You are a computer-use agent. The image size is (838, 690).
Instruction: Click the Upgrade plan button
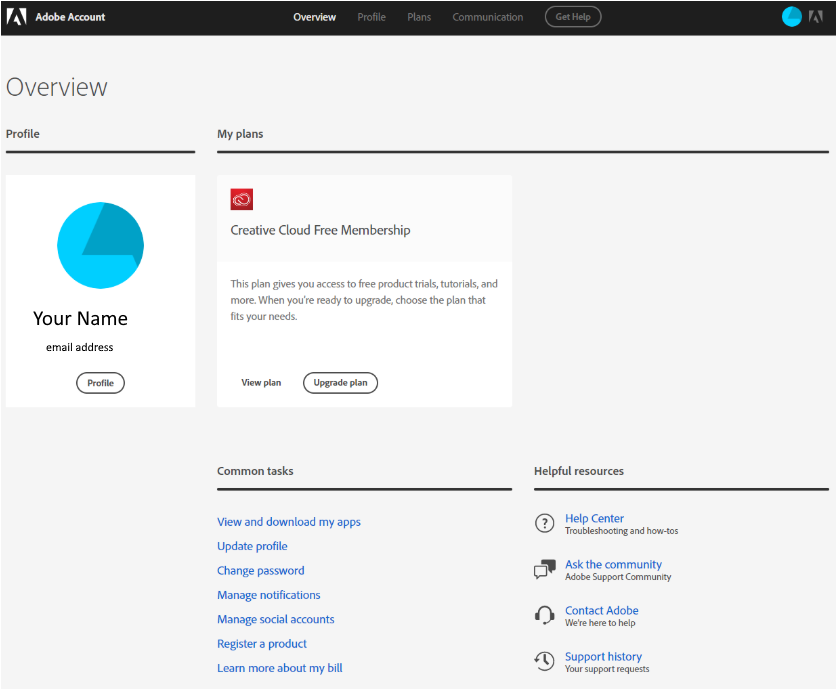click(x=340, y=383)
